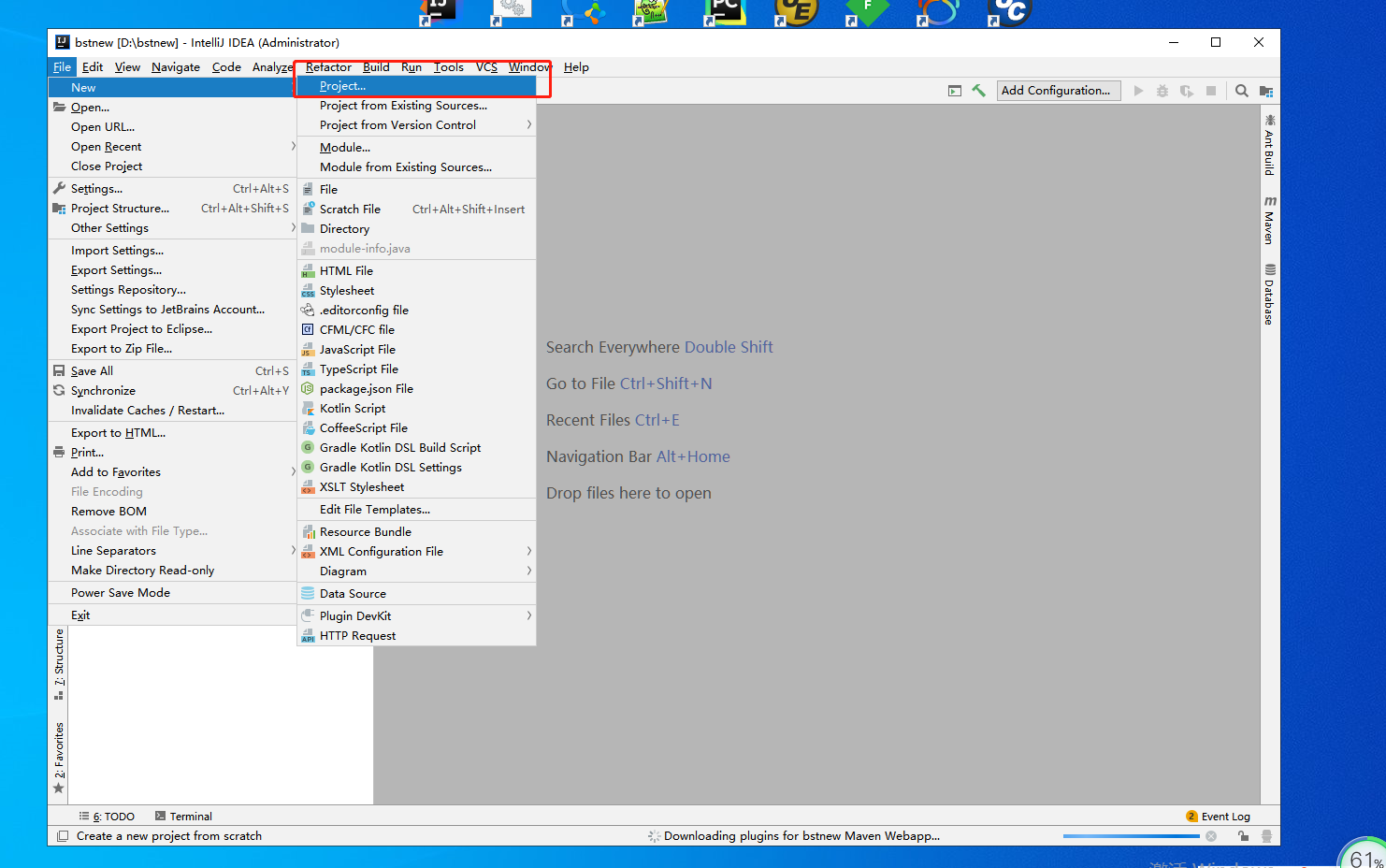Show the Favorites tool window

click(59, 758)
